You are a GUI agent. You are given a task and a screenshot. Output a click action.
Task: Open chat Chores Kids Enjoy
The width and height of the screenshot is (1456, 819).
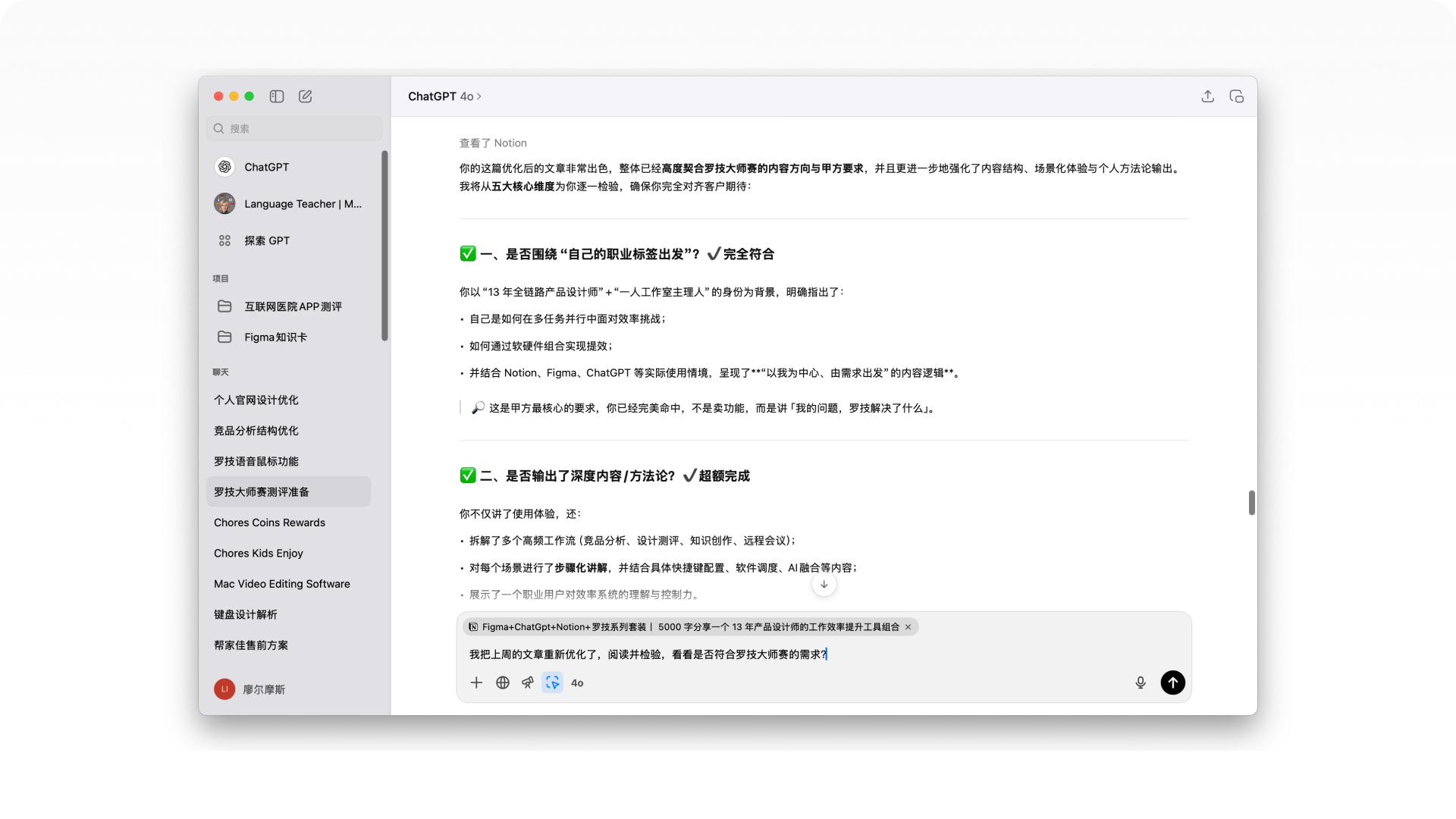coord(288,553)
